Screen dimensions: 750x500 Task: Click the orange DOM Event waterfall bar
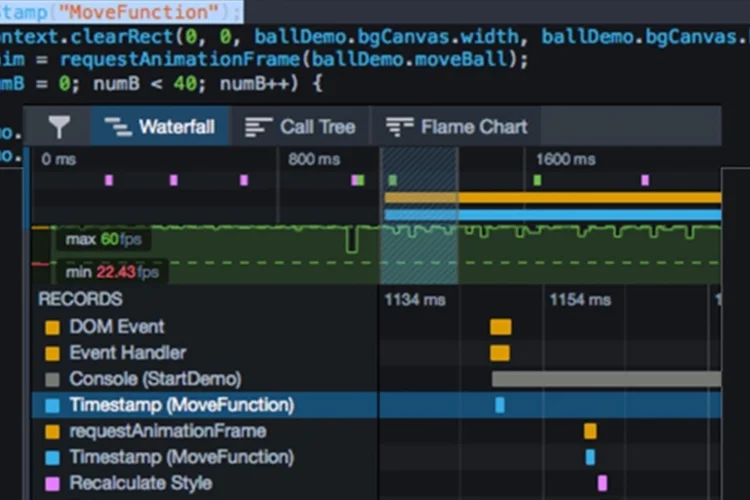click(x=501, y=327)
